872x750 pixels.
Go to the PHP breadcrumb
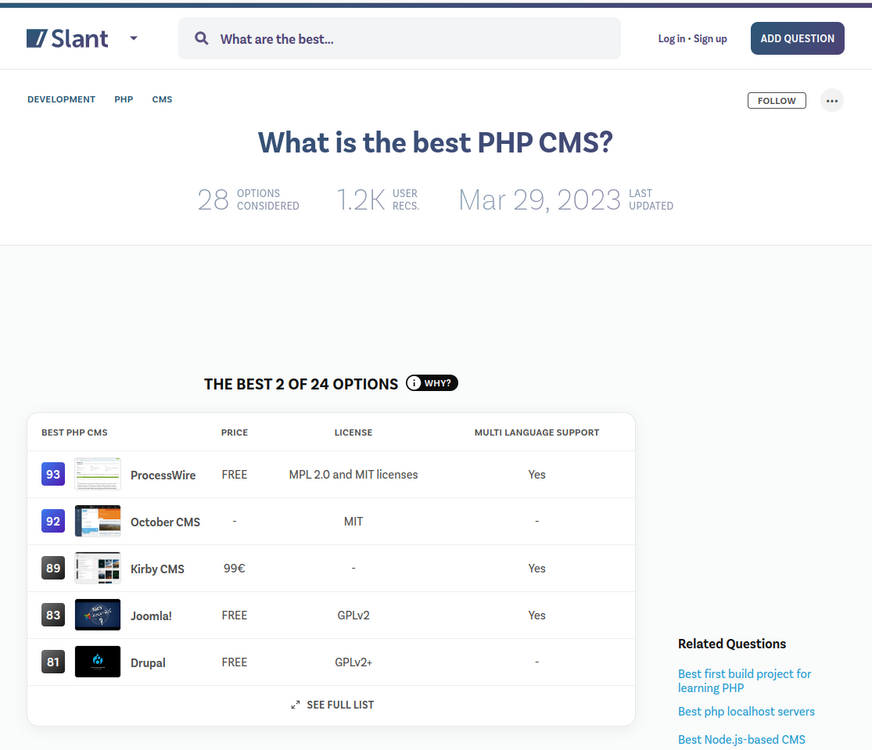click(x=123, y=100)
